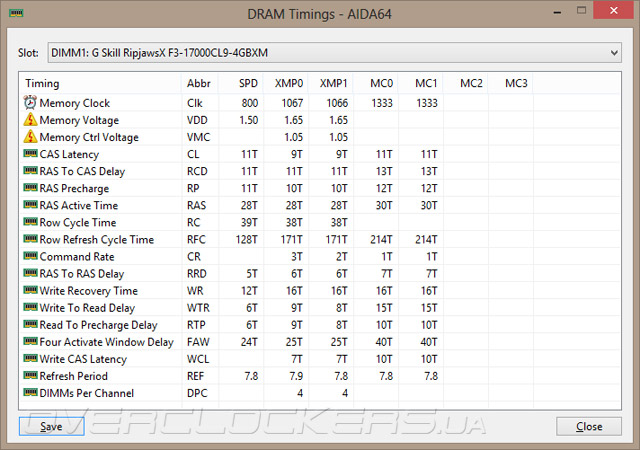Click the red window close X
Screen dimensions: 640x450
tap(613, 10)
